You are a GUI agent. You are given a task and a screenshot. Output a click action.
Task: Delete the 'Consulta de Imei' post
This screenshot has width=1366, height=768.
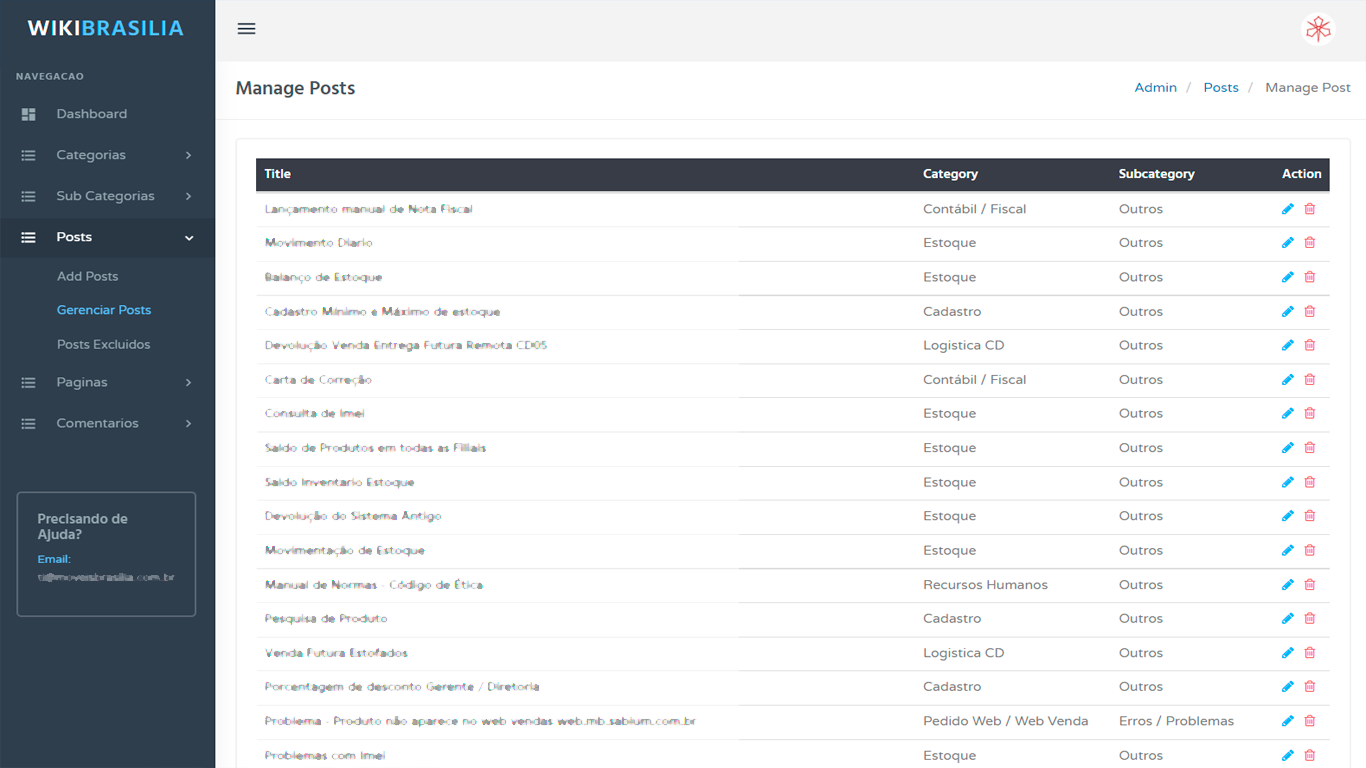pyautogui.click(x=1310, y=414)
